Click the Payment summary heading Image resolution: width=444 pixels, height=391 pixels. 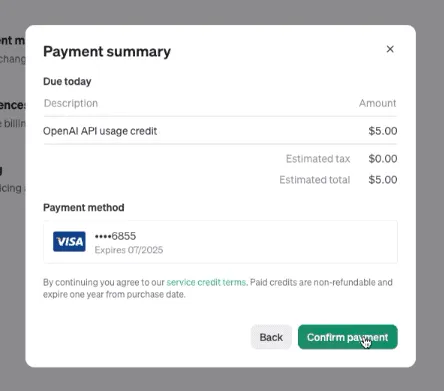pos(107,52)
